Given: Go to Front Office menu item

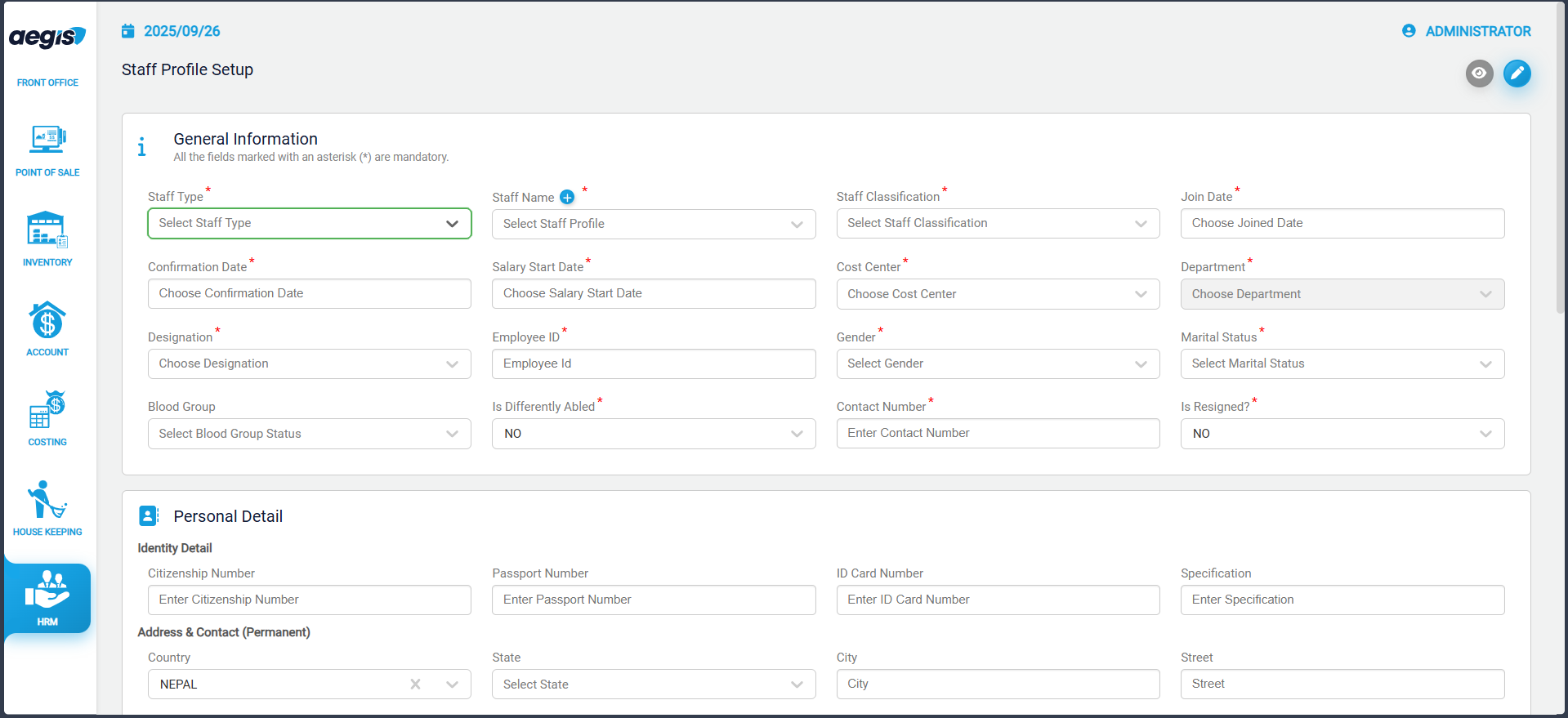Looking at the screenshot, I should pyautogui.click(x=47, y=83).
